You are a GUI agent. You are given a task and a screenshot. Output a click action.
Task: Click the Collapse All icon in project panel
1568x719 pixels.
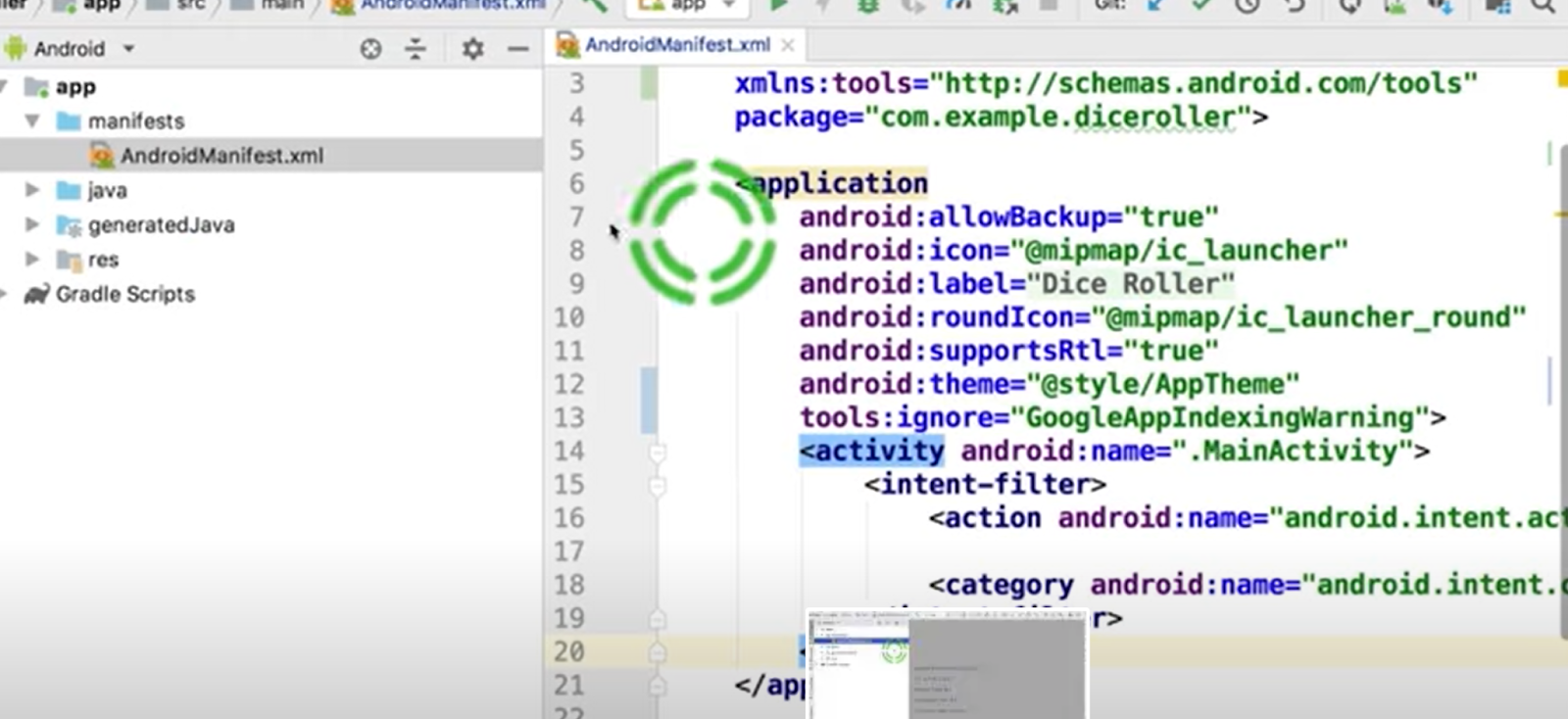[x=416, y=48]
